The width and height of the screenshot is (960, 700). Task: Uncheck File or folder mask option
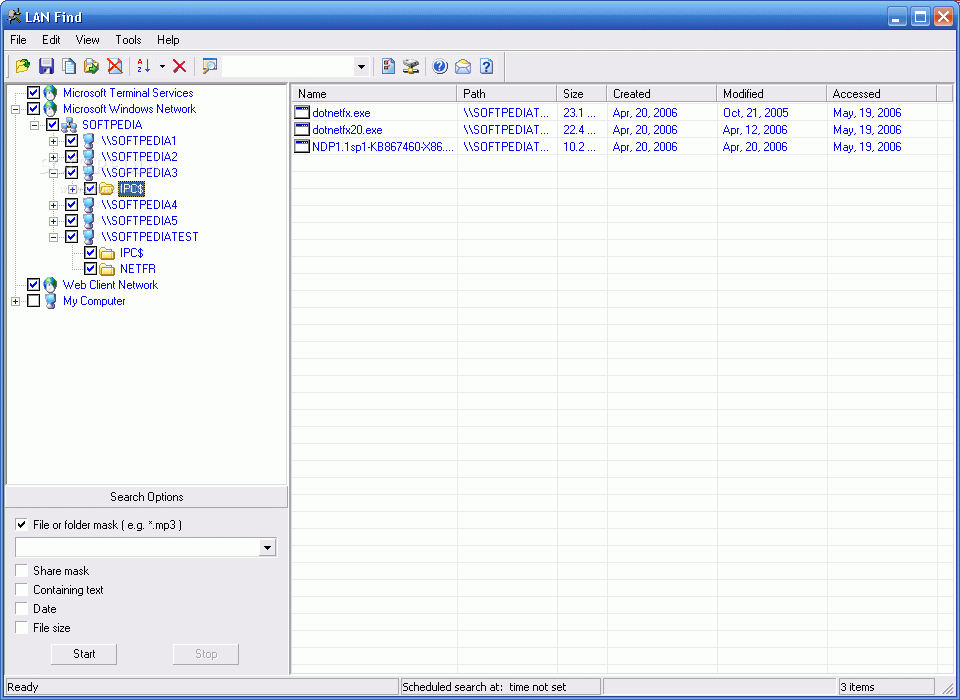pos(21,525)
